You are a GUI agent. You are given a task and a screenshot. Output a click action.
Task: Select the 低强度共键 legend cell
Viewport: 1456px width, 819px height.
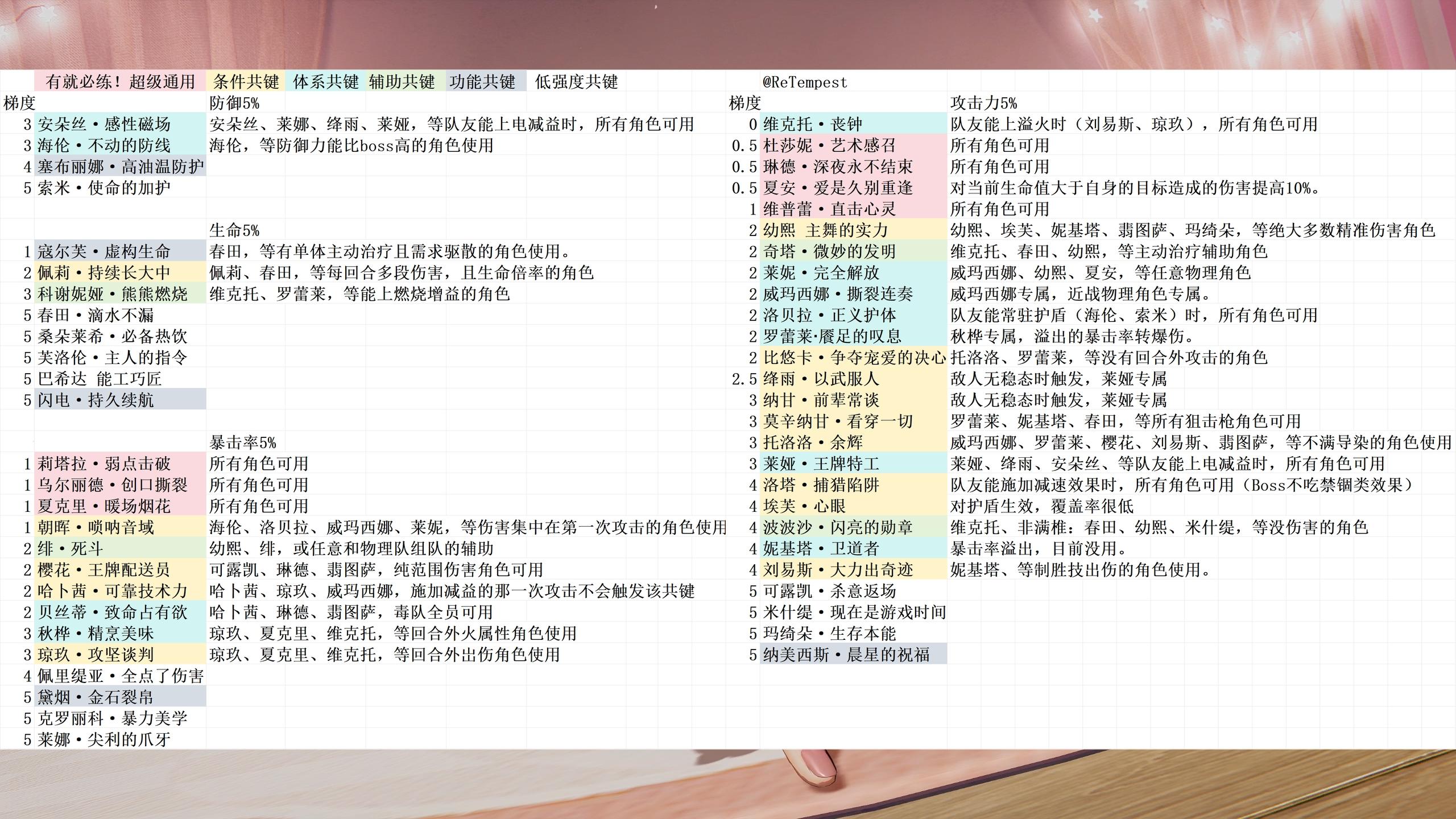coord(576,81)
